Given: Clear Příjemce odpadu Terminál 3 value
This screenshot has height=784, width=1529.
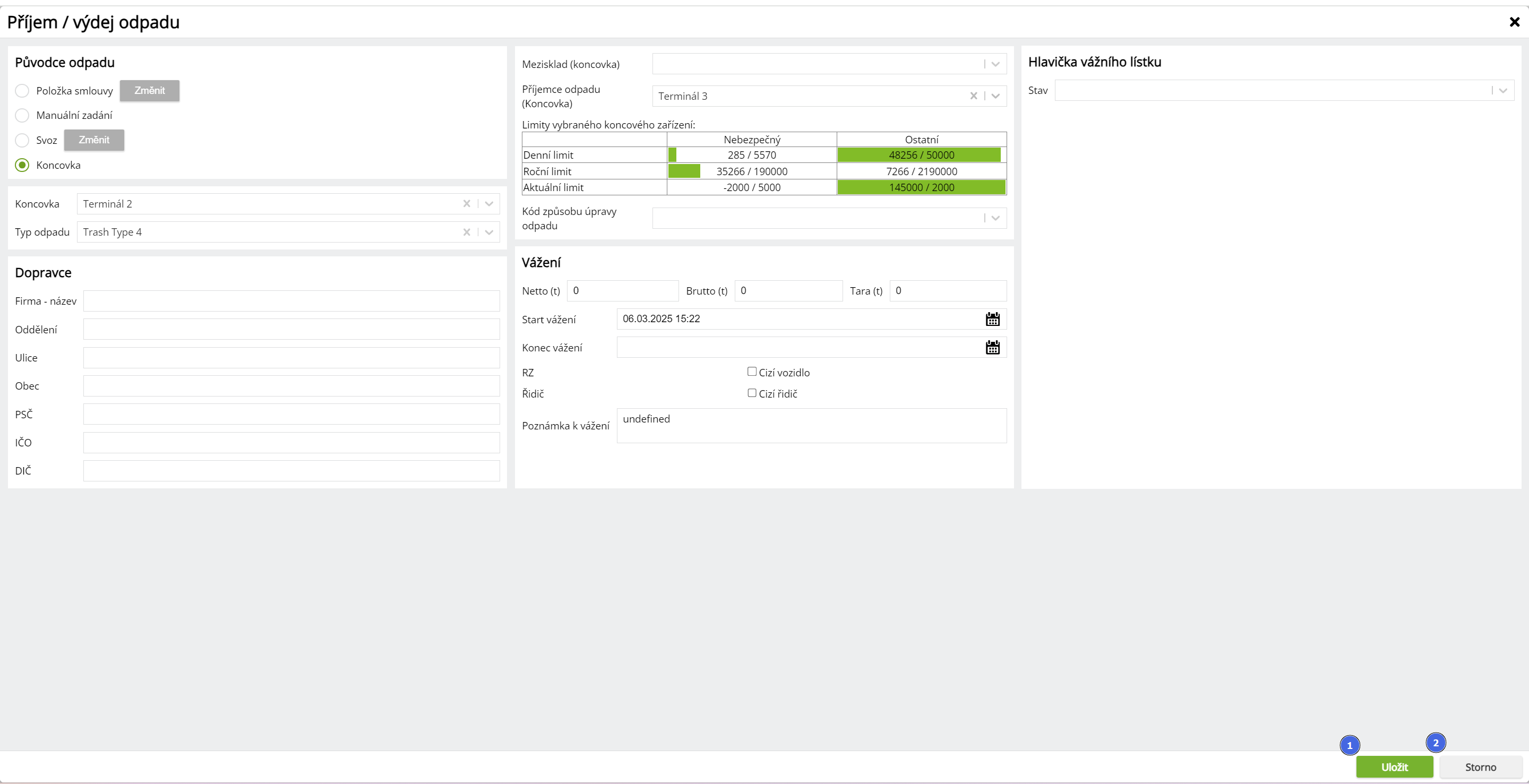Looking at the screenshot, I should pos(974,96).
